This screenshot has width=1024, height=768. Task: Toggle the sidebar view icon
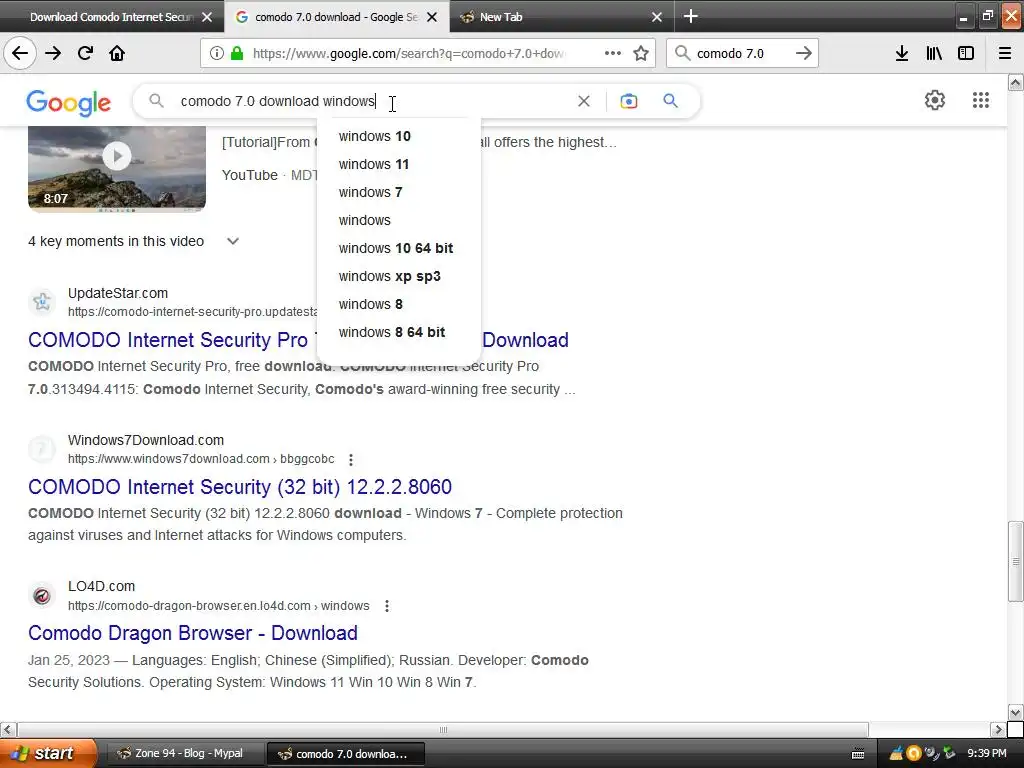(x=966, y=54)
